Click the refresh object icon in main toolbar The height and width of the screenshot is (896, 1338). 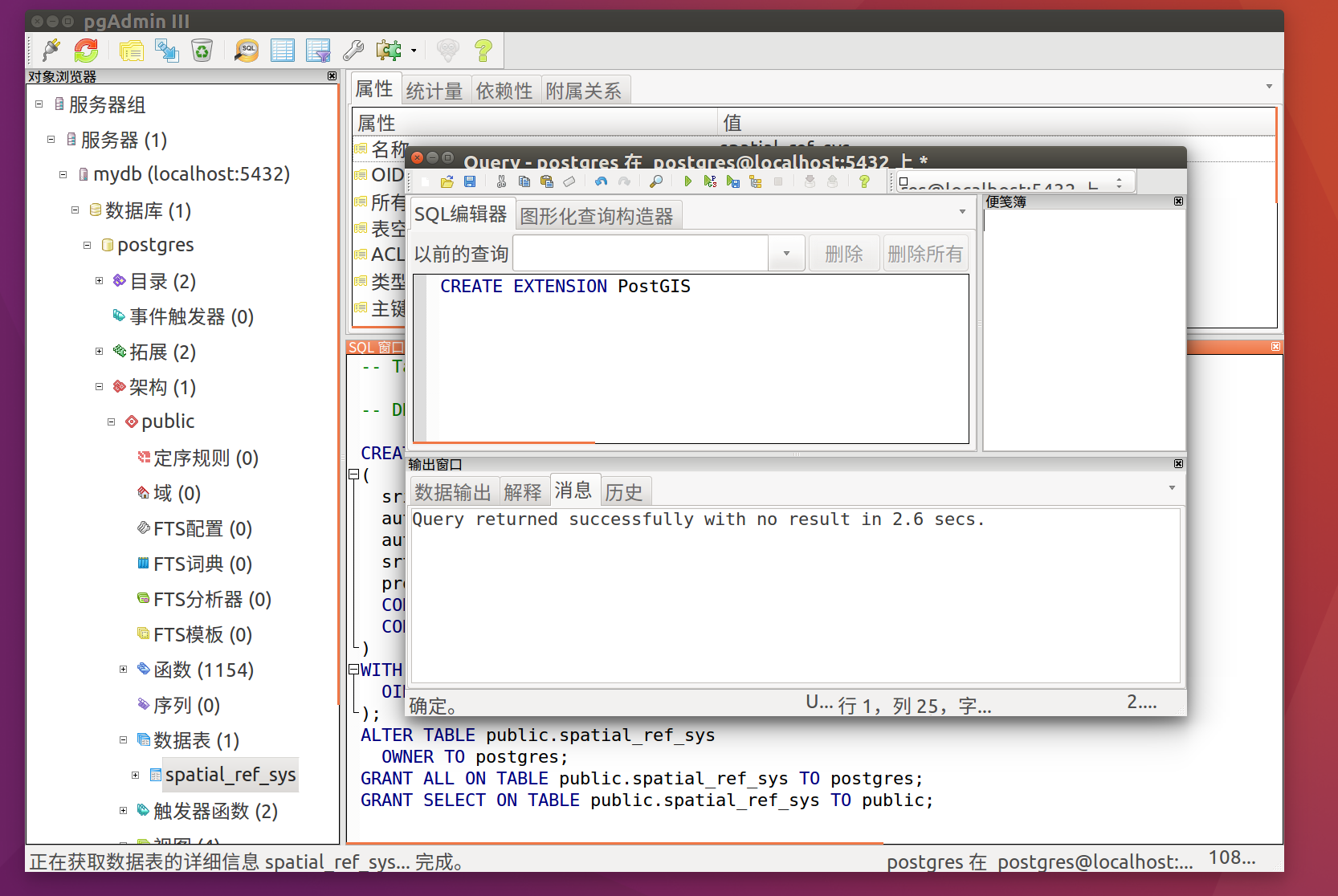86,51
